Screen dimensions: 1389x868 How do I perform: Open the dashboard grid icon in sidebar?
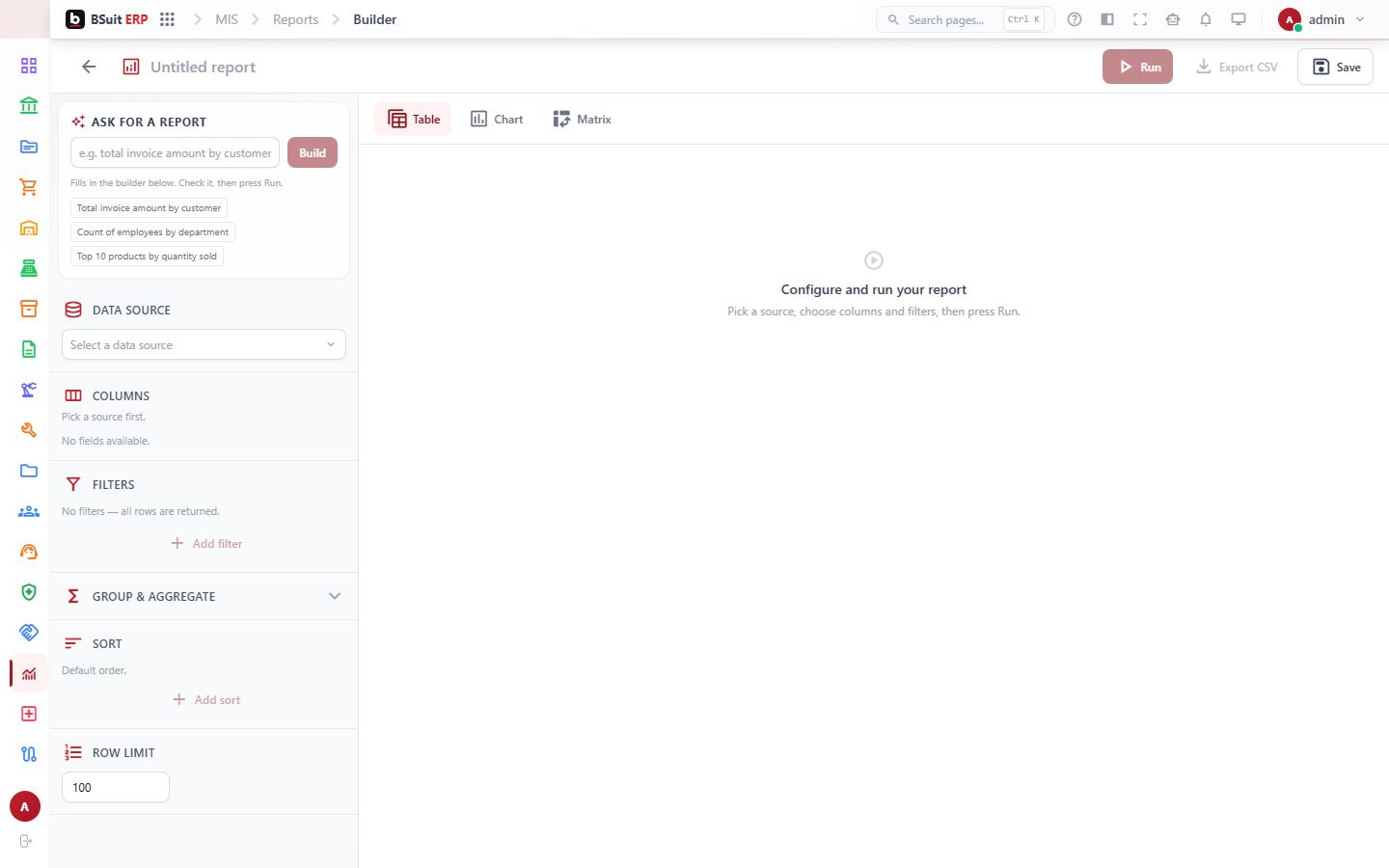pyautogui.click(x=29, y=66)
